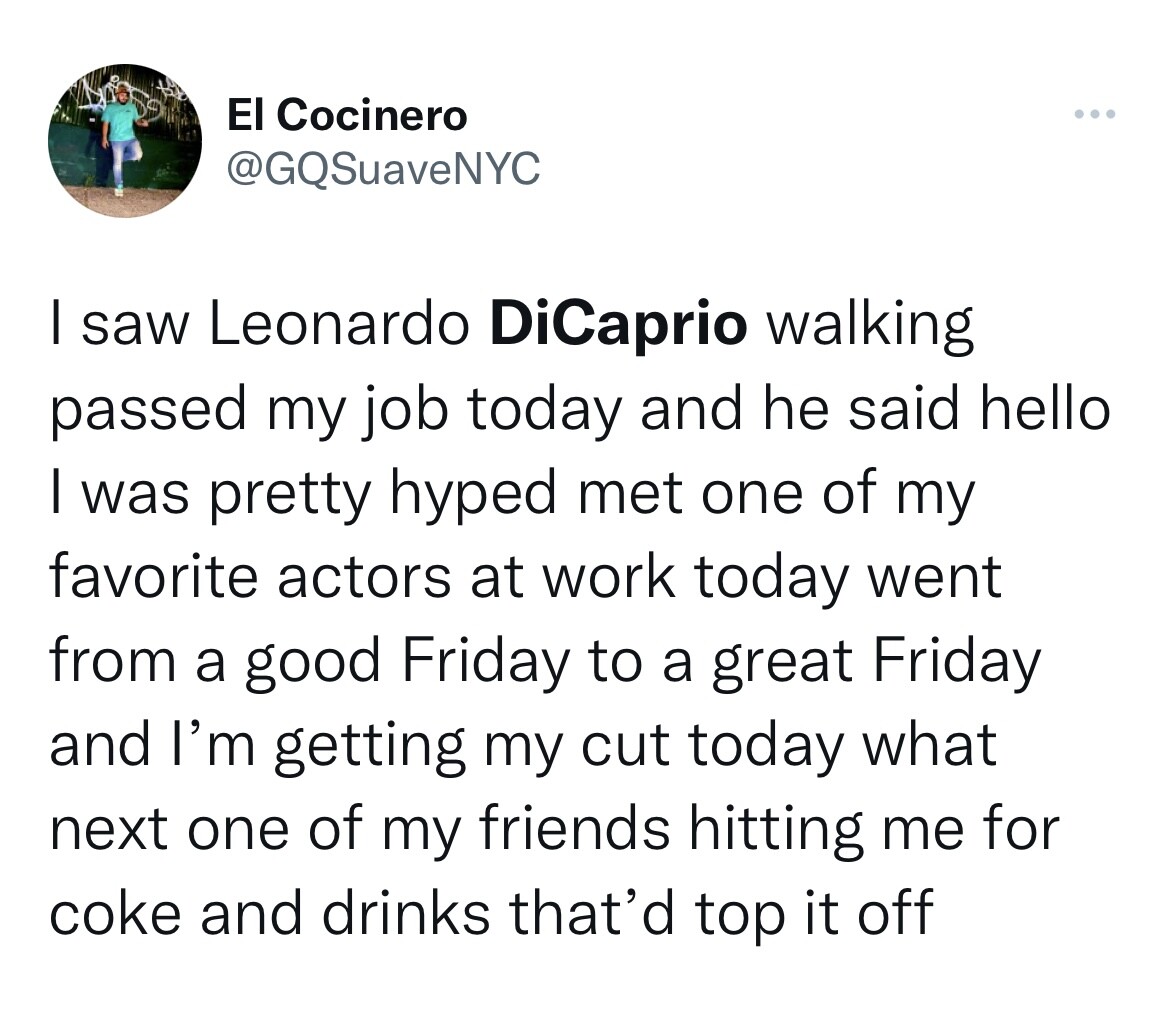Click the phrase great Friday
This screenshot has width=1170, height=1014.
(876, 663)
